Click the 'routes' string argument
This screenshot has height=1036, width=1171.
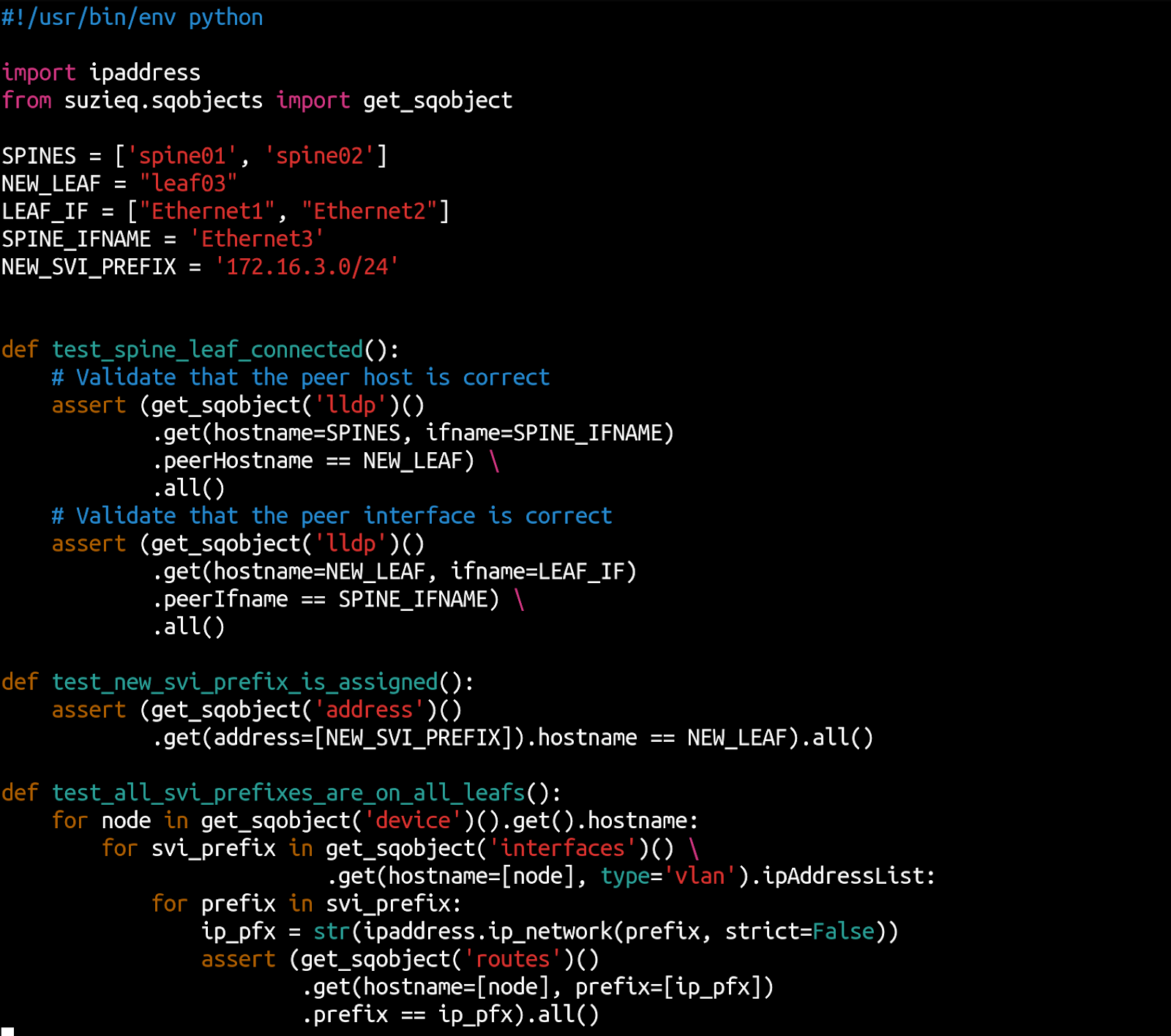pyautogui.click(x=512, y=959)
